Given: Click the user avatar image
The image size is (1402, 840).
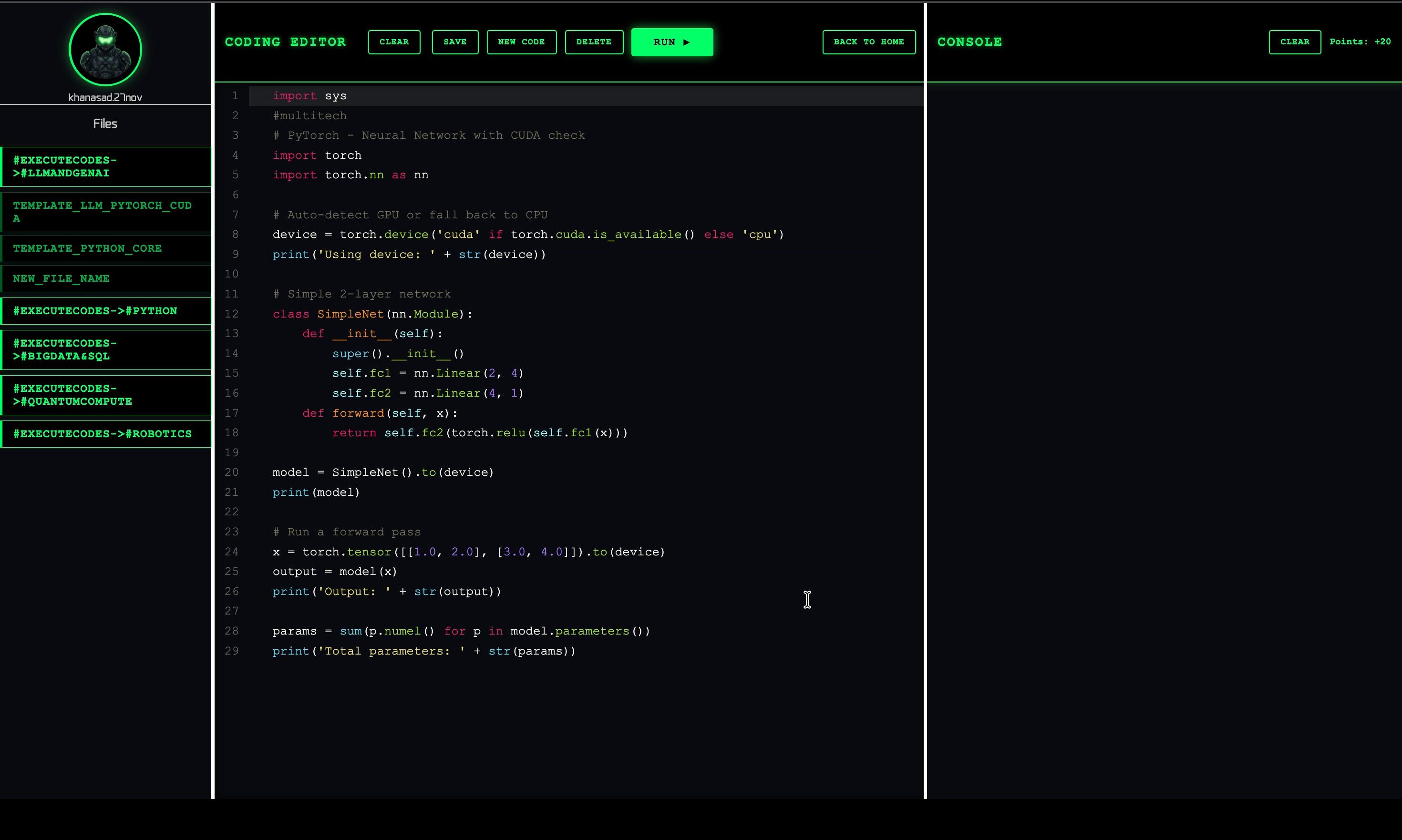Looking at the screenshot, I should 105,50.
